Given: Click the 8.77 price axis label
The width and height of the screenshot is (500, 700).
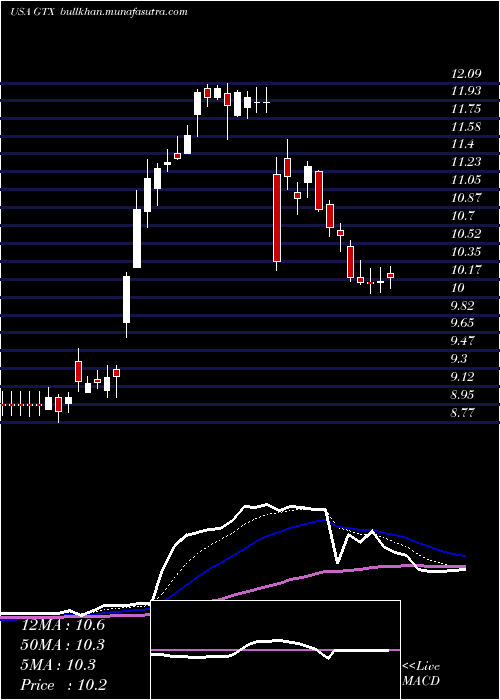Looking at the screenshot, I should [x=462, y=412].
